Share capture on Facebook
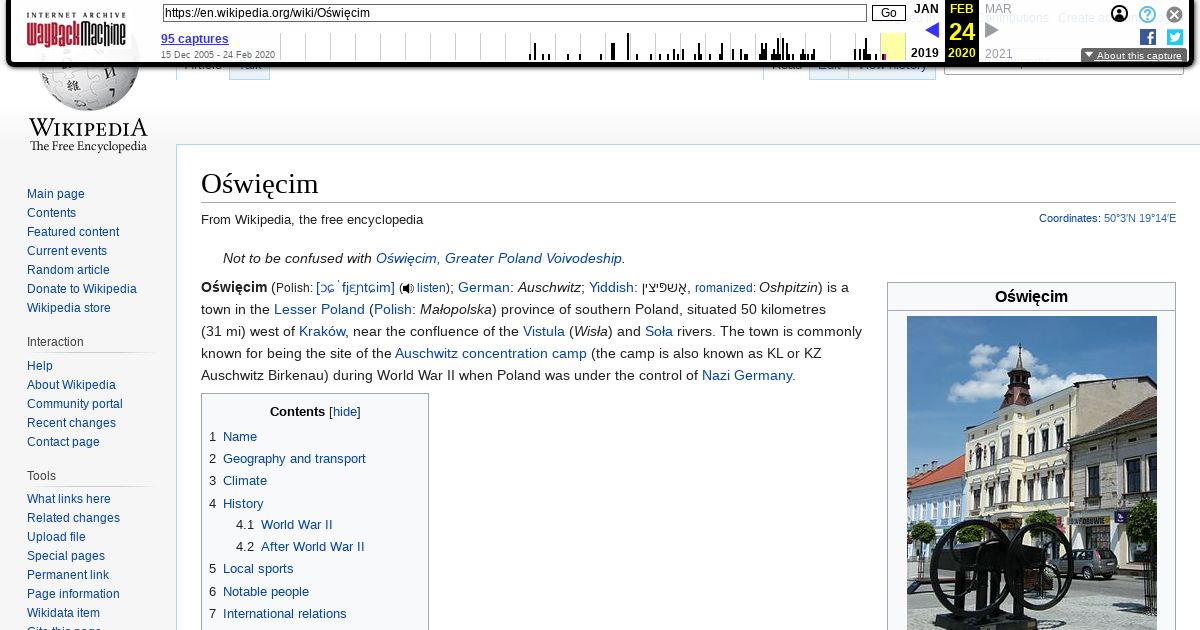 point(1148,37)
